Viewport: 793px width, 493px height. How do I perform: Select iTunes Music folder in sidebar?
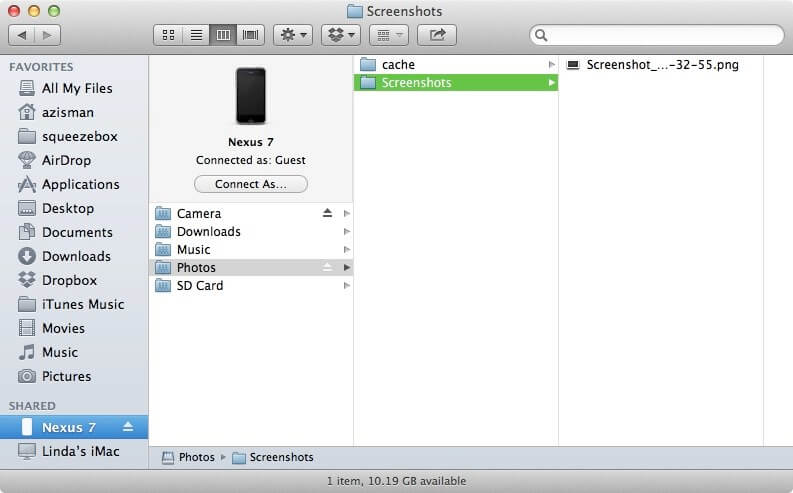[74, 304]
